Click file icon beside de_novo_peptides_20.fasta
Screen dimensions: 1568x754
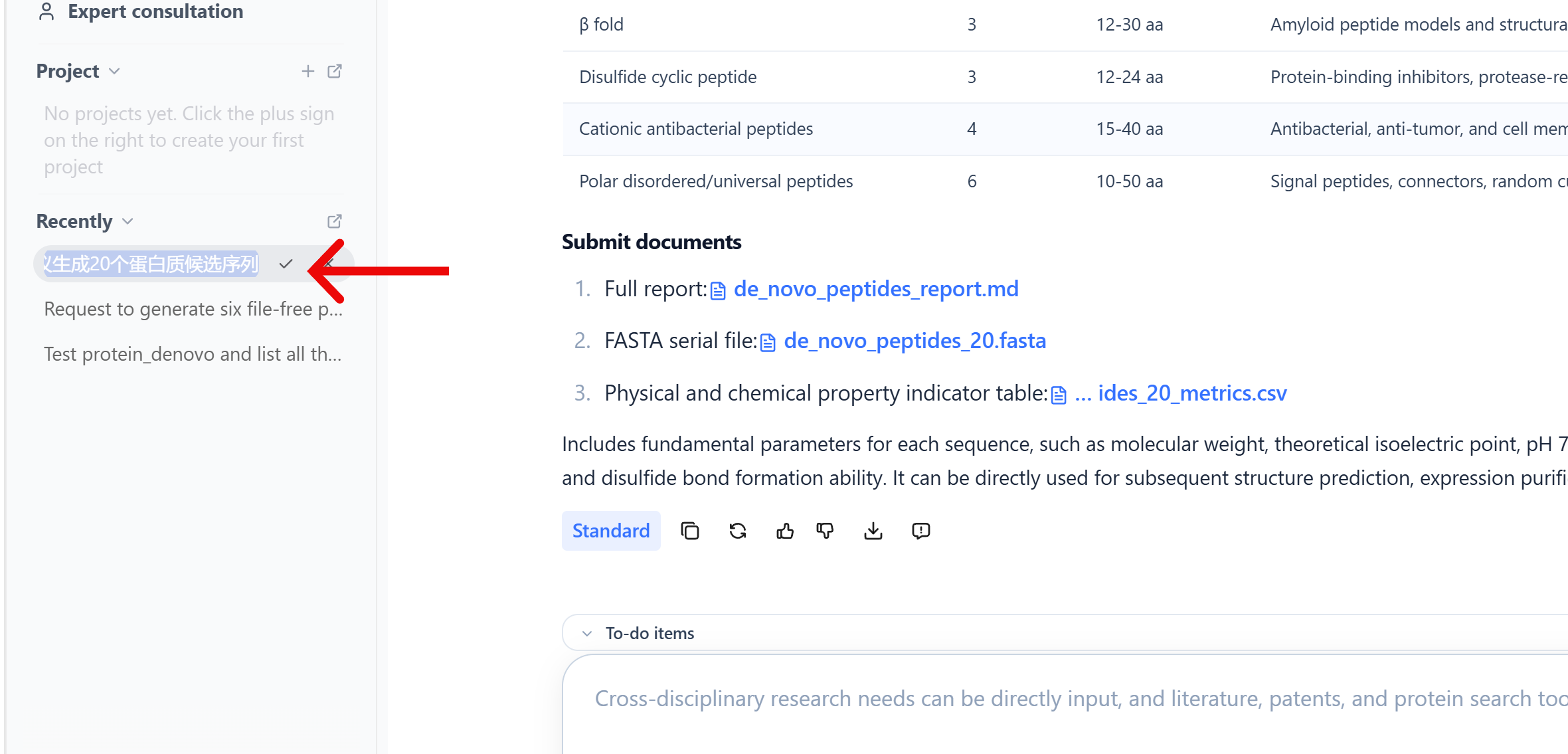[768, 343]
